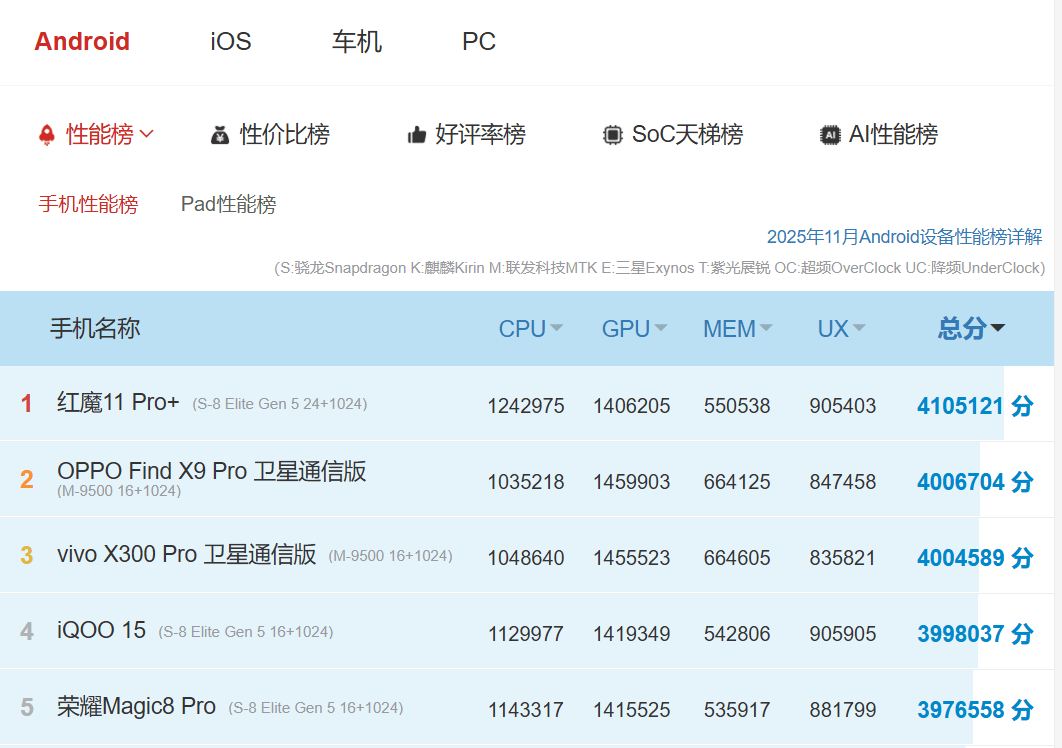
Task: Open the UX column sort dropdown
Action: pos(860,327)
